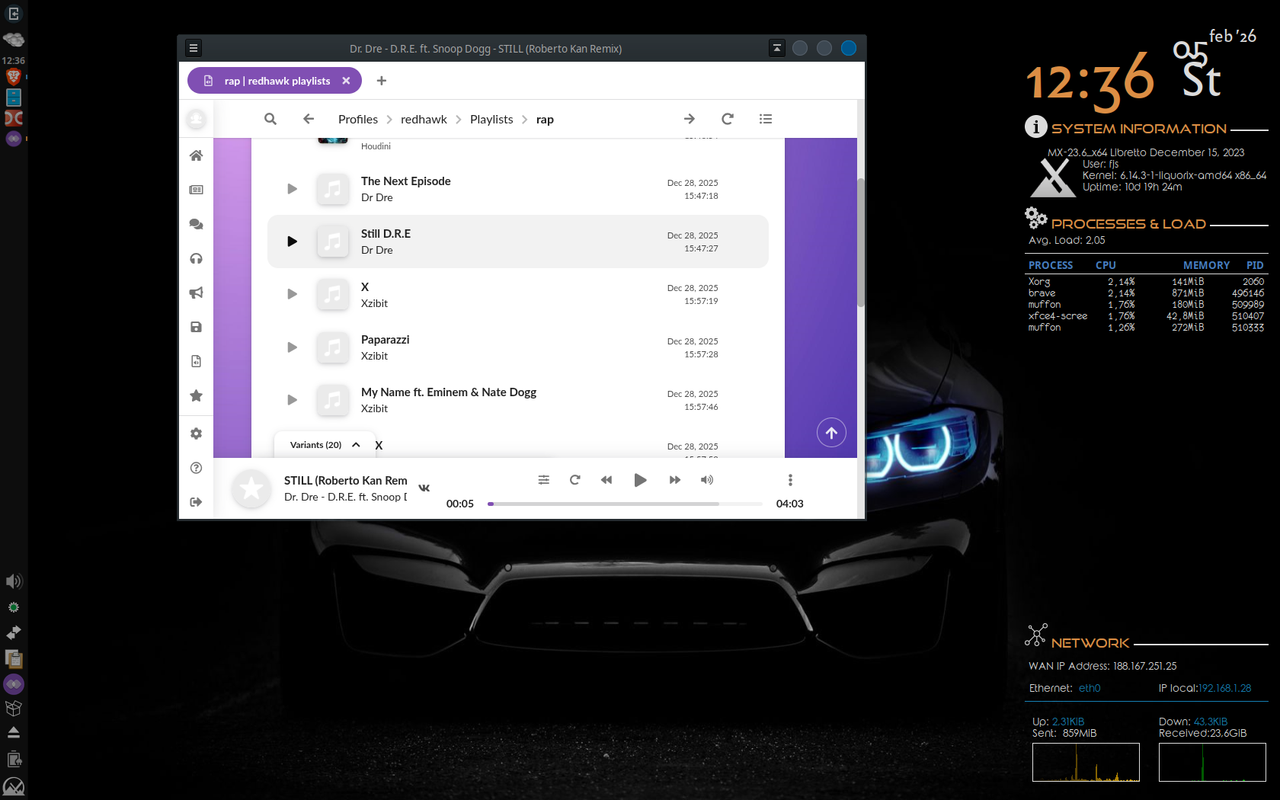Play the first X track by Xzibit
The width and height of the screenshot is (1280, 800).
(292, 294)
